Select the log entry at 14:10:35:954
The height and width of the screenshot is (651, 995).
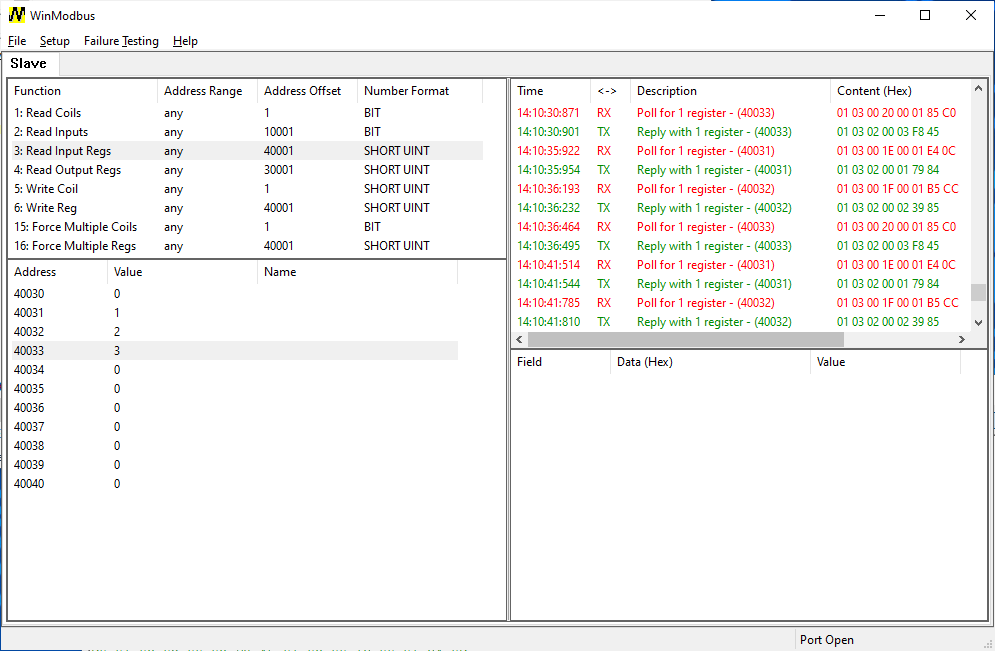point(741,170)
